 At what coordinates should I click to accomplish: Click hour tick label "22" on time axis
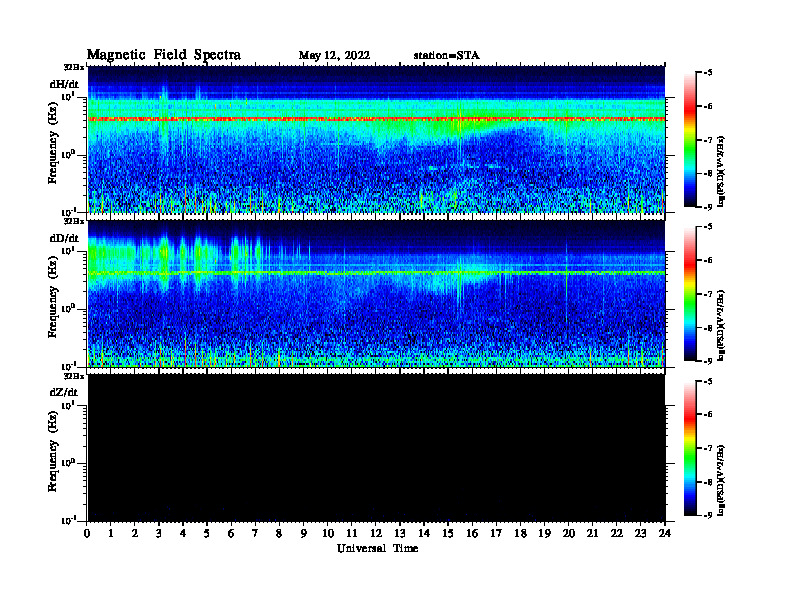click(617, 534)
